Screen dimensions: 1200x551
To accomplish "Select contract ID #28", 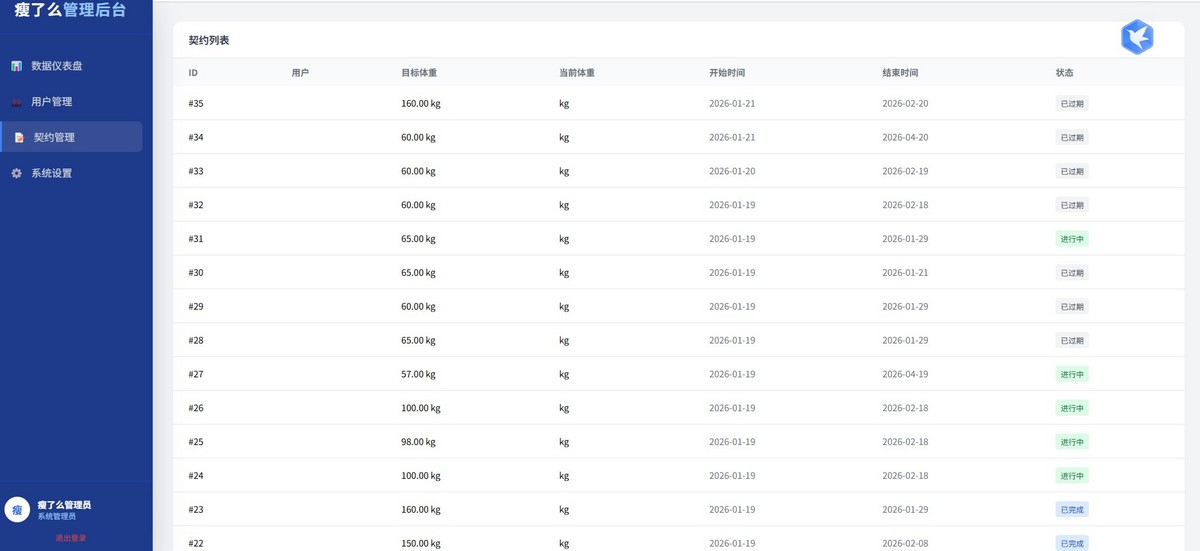I will (x=196, y=341).
